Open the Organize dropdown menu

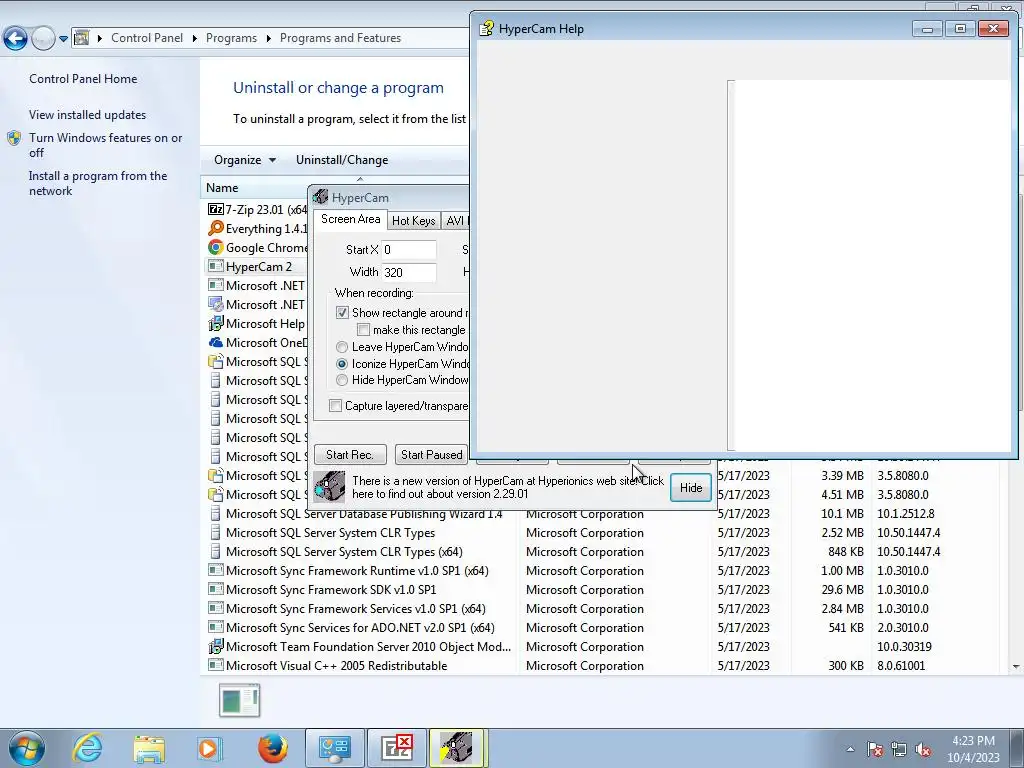[245, 160]
